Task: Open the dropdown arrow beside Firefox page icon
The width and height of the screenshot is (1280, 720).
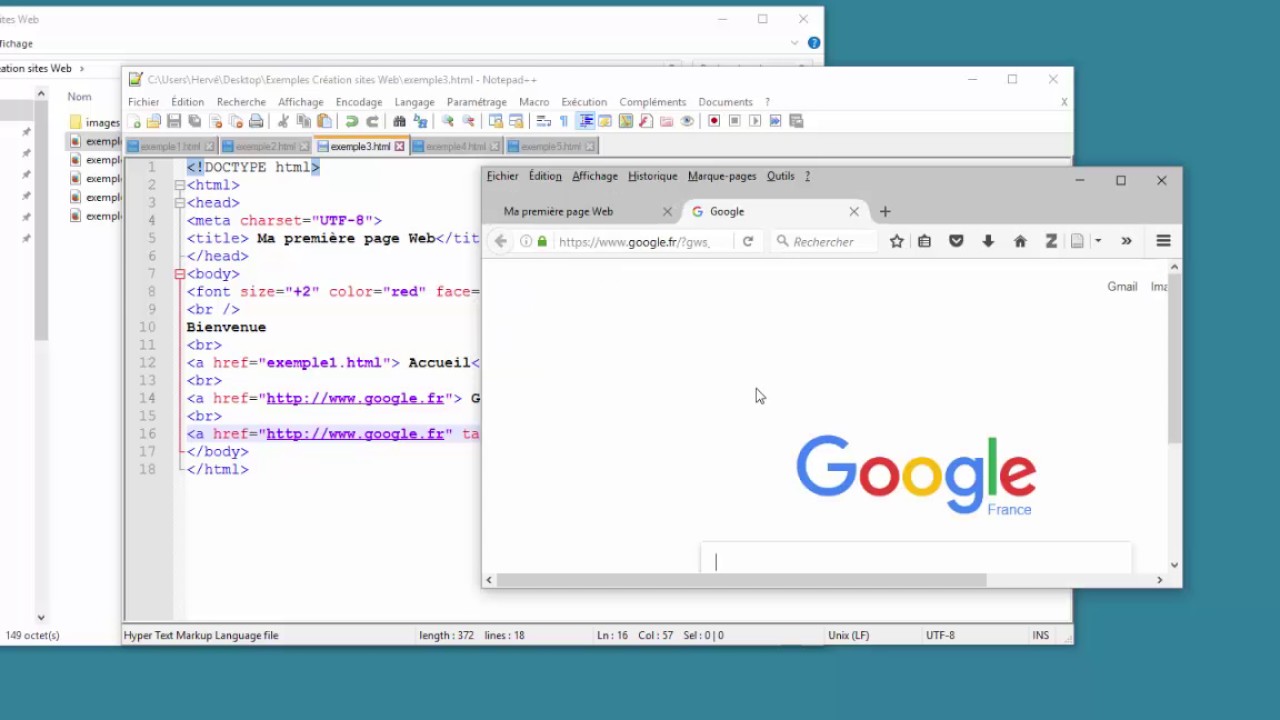Action: coord(1098,241)
